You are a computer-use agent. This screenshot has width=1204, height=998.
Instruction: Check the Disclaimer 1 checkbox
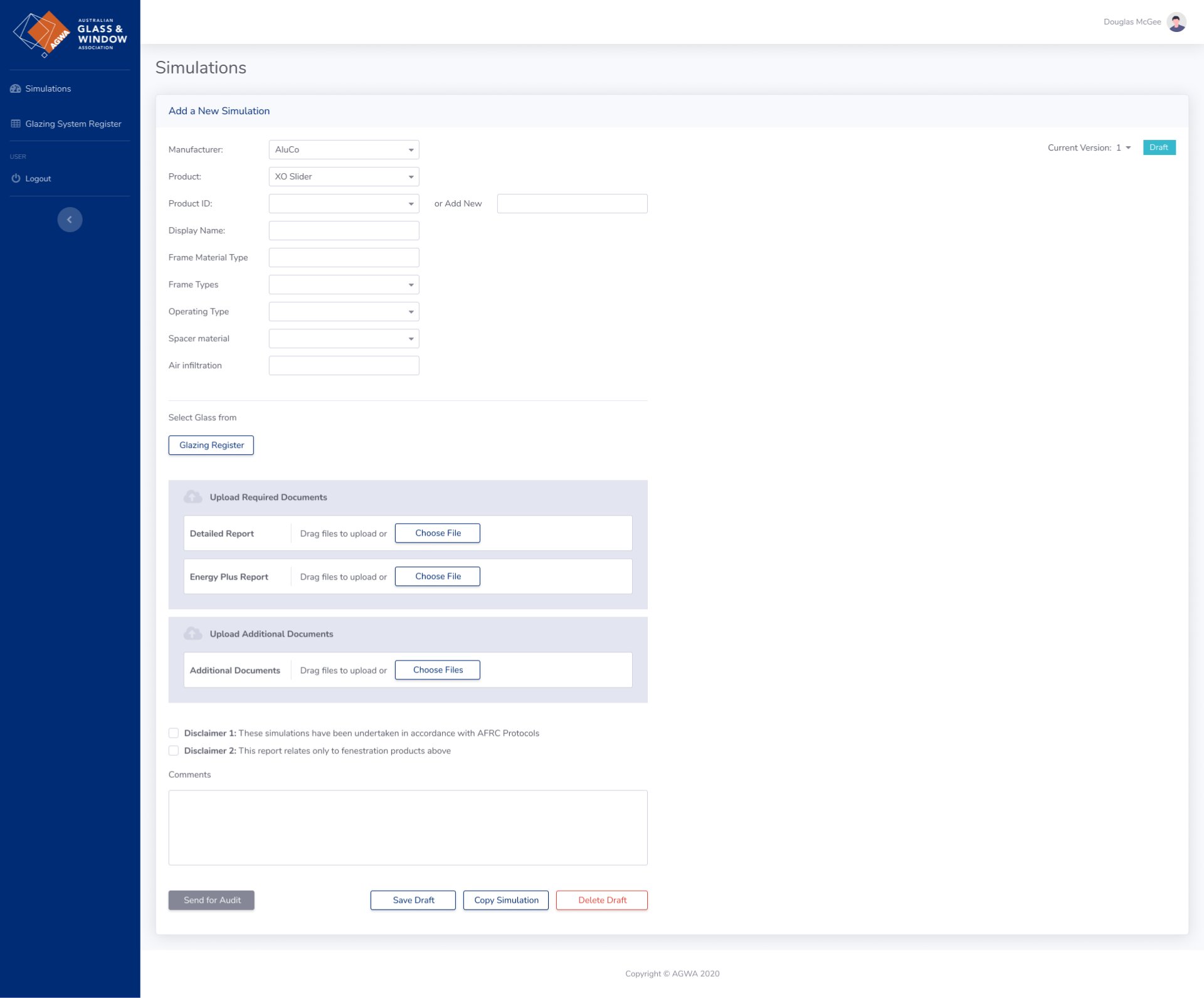(x=174, y=733)
